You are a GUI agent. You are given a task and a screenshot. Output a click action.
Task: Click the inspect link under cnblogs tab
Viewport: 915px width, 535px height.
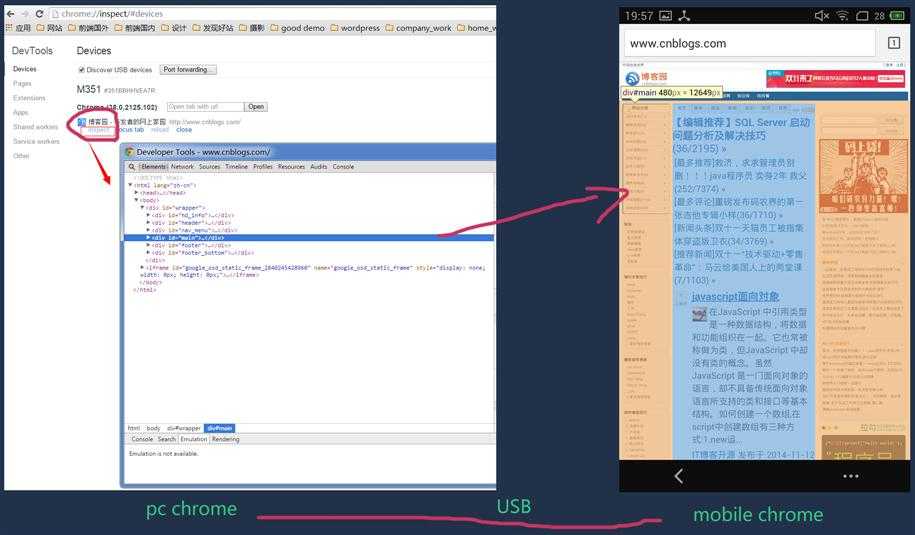click(98, 130)
